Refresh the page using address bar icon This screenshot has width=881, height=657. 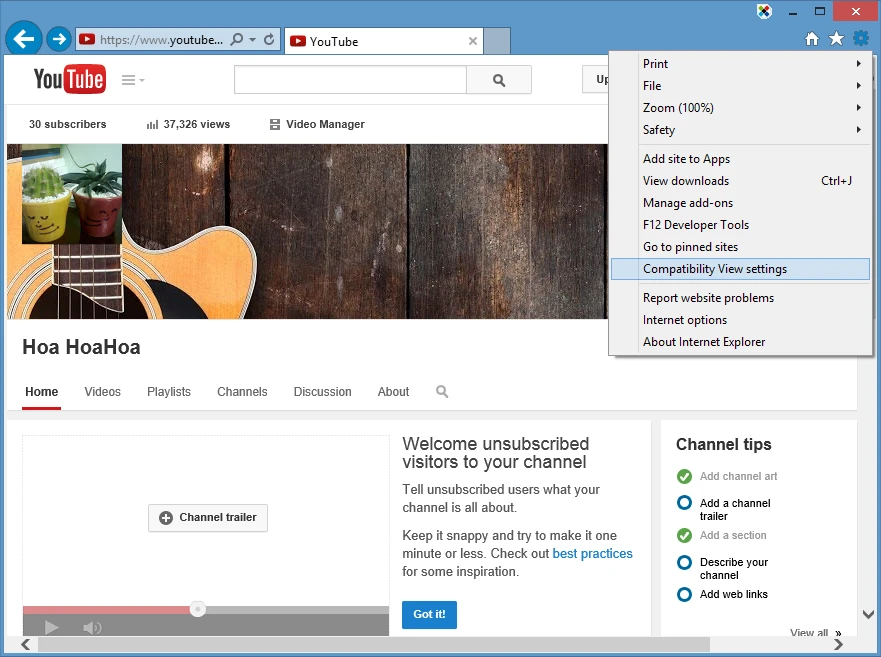270,40
